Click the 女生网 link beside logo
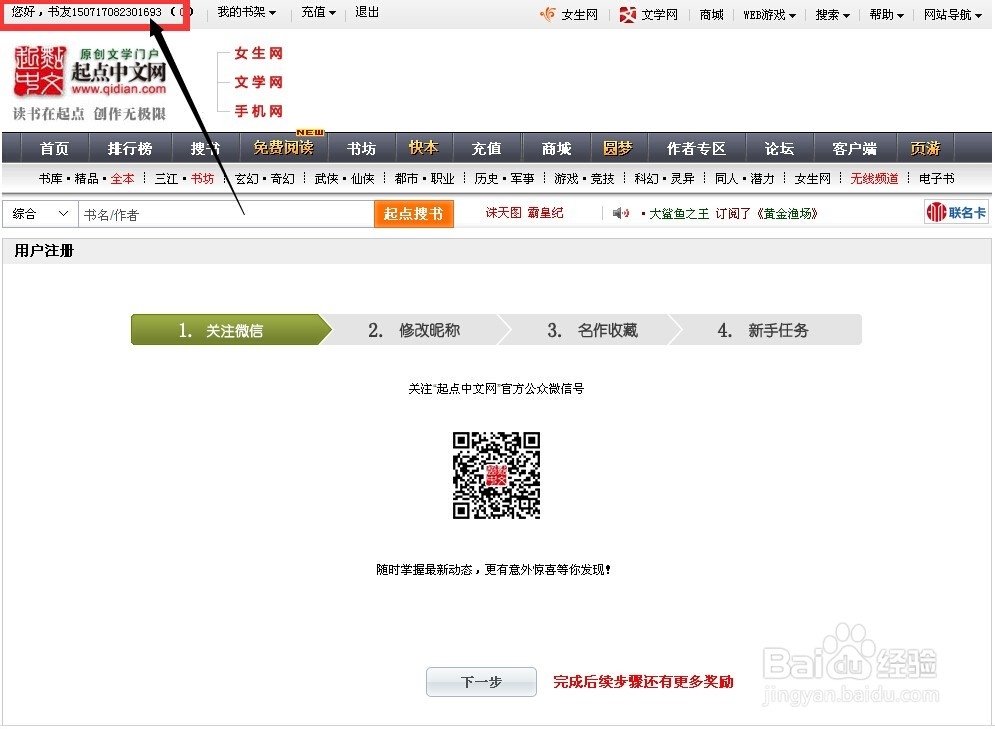 click(258, 53)
